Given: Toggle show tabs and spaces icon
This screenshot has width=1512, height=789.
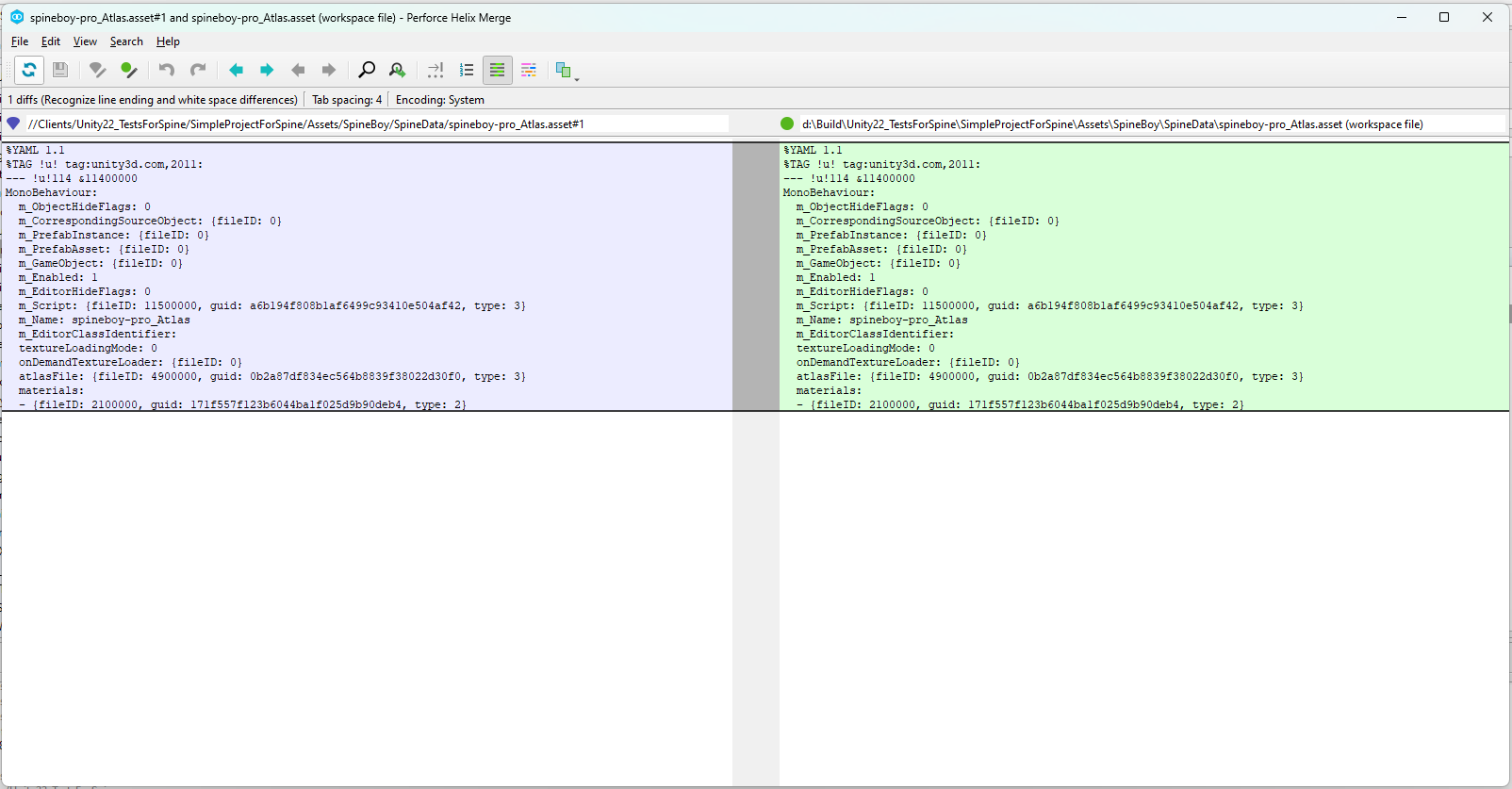Looking at the screenshot, I should [x=436, y=70].
